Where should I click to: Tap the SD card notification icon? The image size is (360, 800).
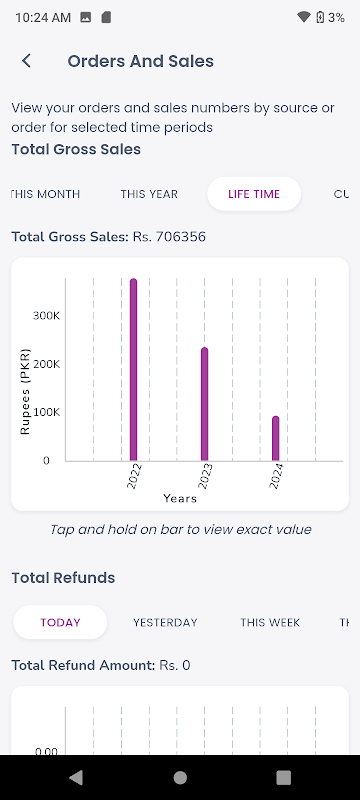tap(106, 17)
